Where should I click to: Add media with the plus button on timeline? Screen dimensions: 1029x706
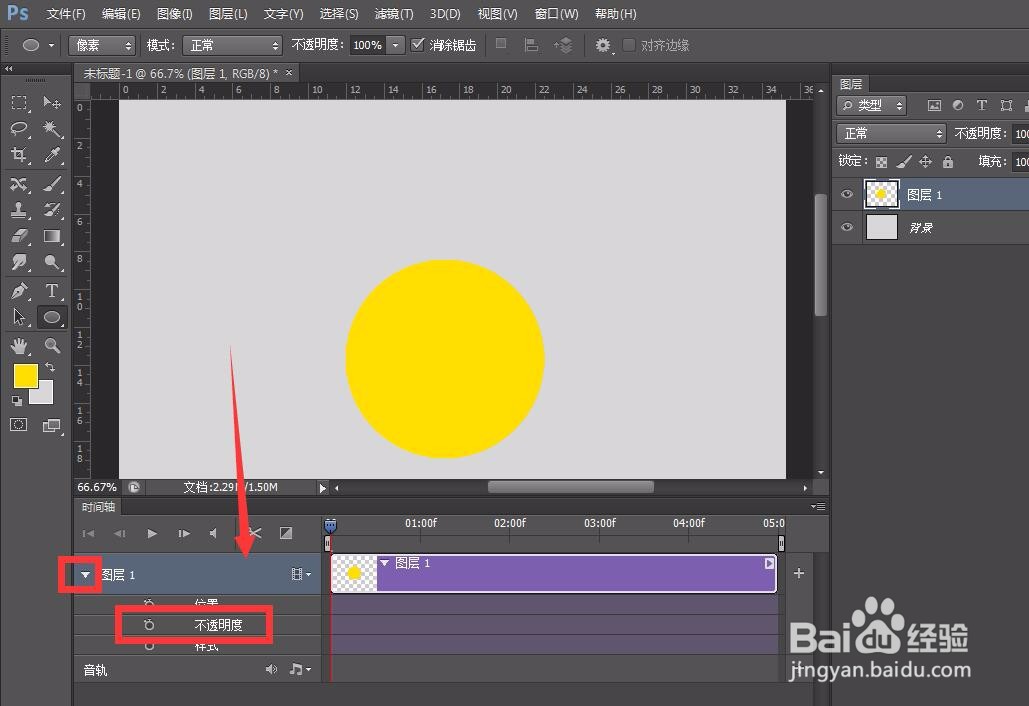pyautogui.click(x=798, y=572)
